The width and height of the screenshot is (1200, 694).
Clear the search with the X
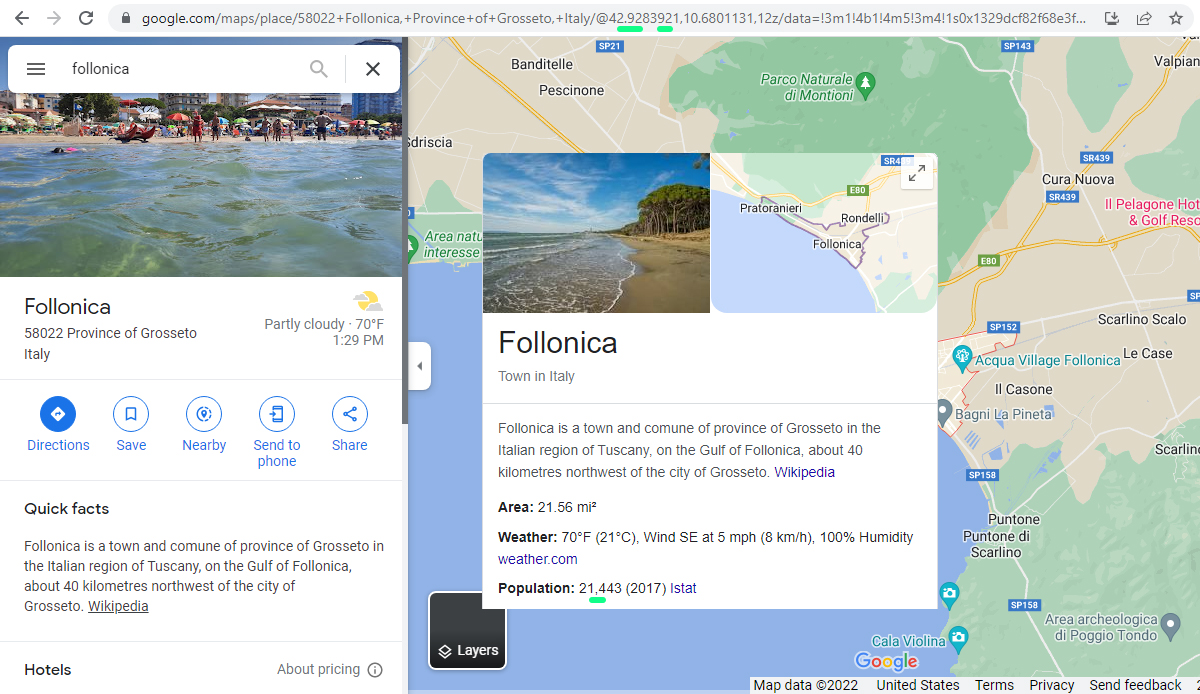coord(372,68)
